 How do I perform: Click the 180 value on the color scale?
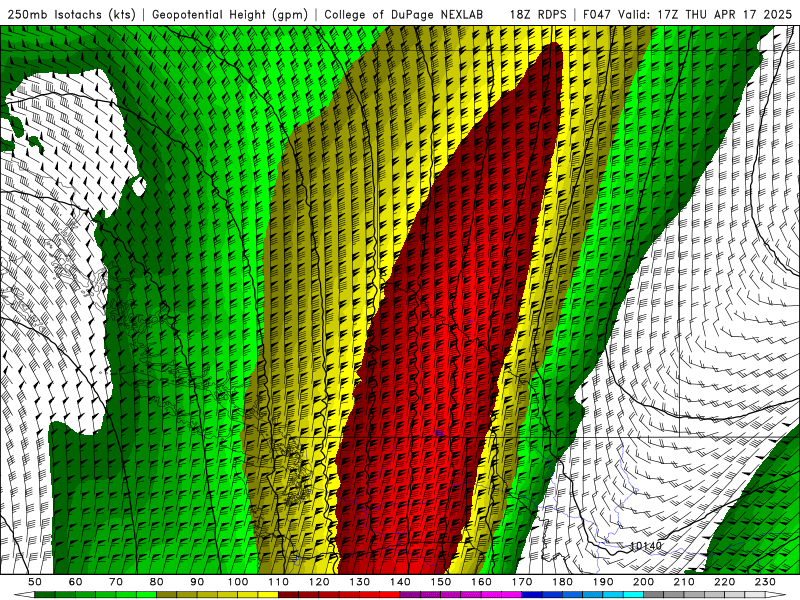click(x=563, y=582)
